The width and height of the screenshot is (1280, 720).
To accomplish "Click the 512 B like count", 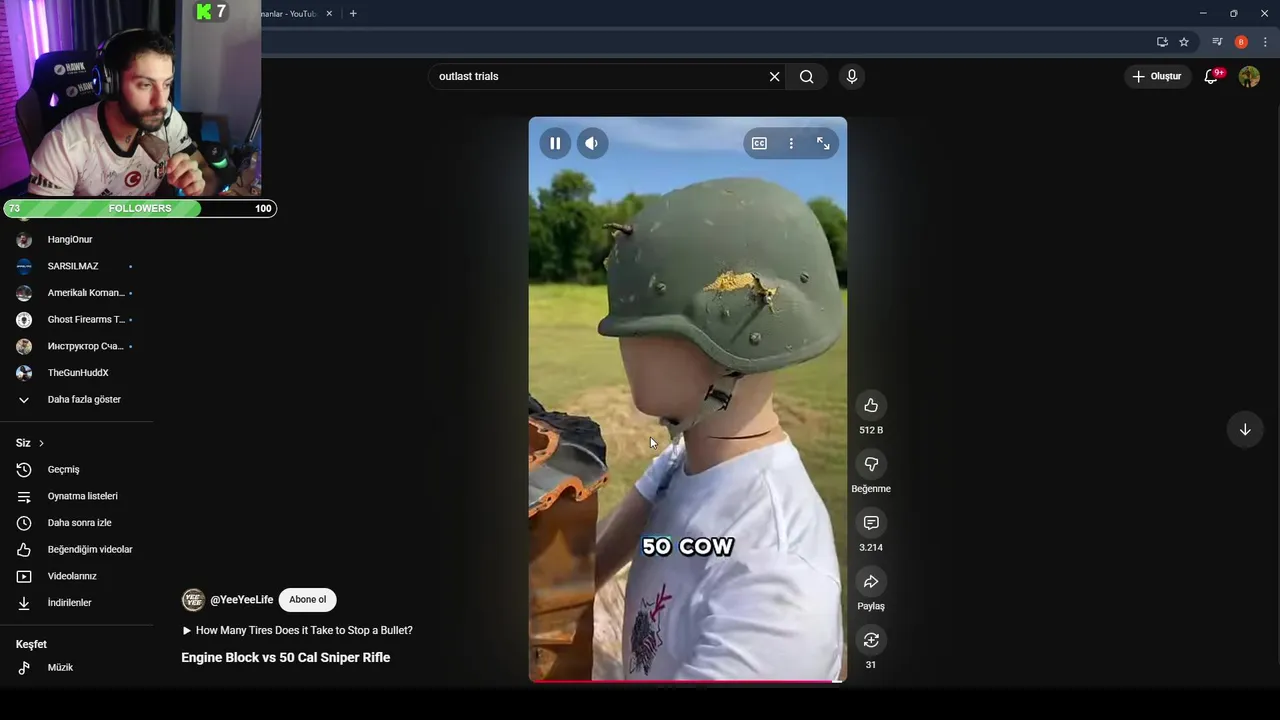I will [871, 430].
